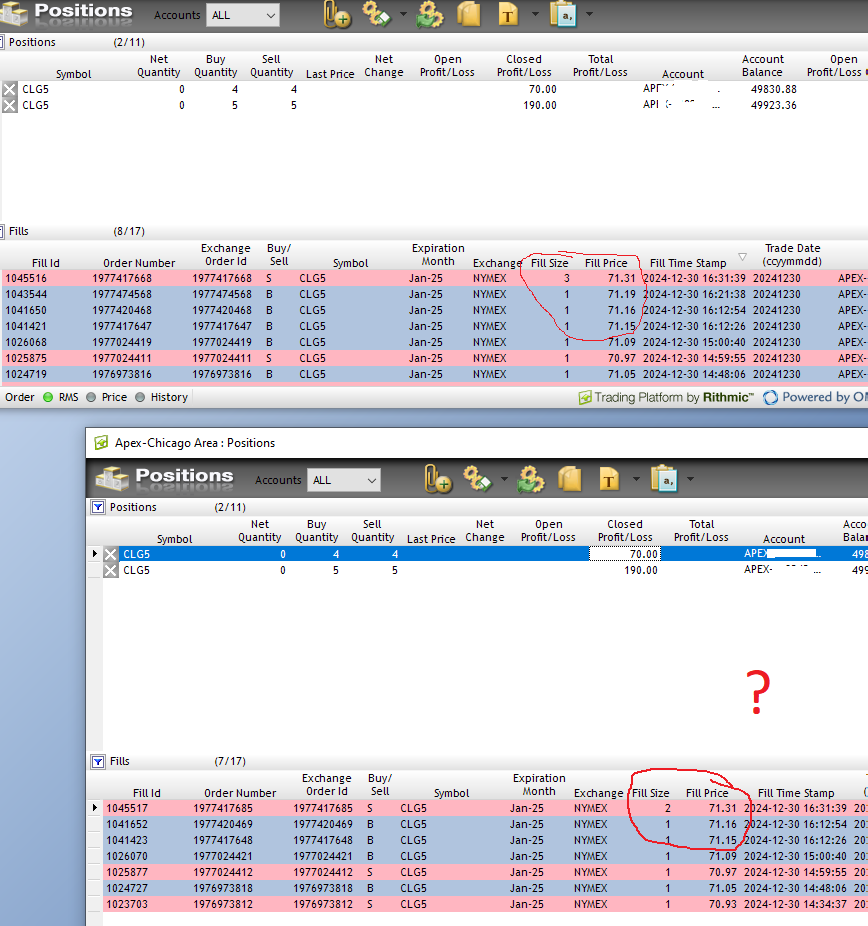
Task: Click the green Order status indicator
Action: pyautogui.click(x=46, y=397)
